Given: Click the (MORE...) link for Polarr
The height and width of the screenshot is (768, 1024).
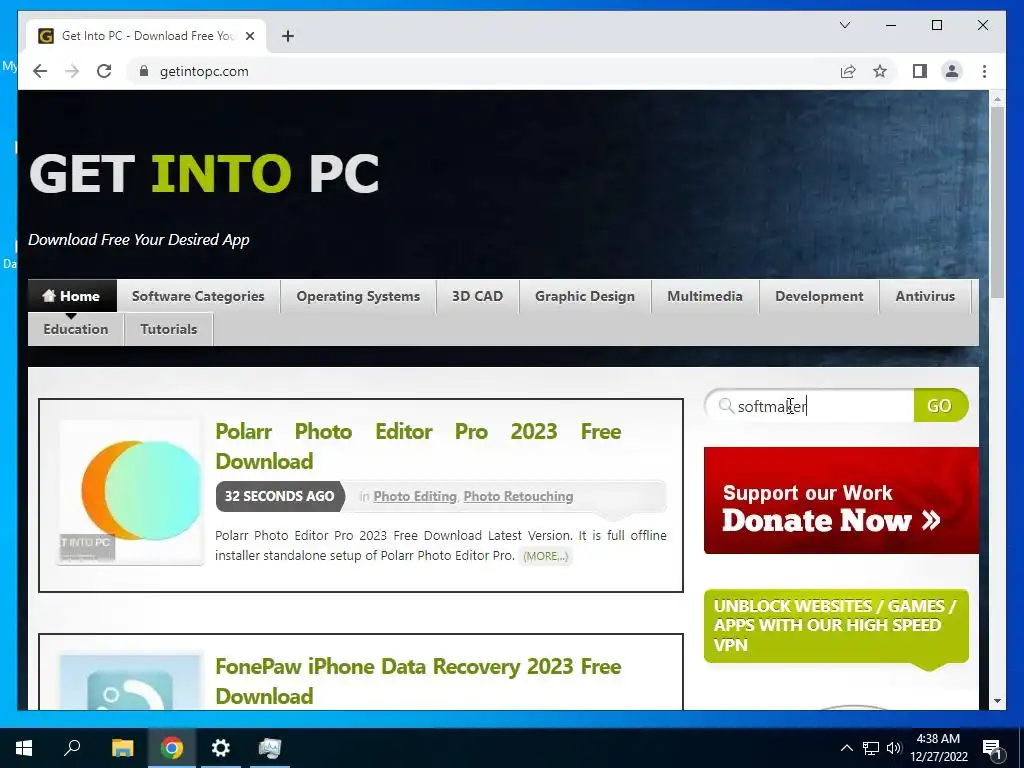Looking at the screenshot, I should (x=545, y=556).
